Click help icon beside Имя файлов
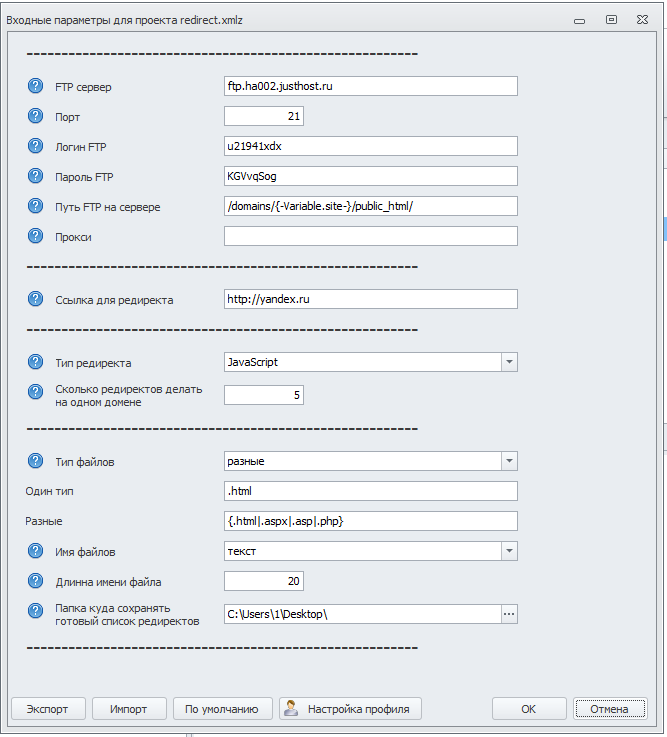This screenshot has height=737, width=667. [x=36, y=551]
